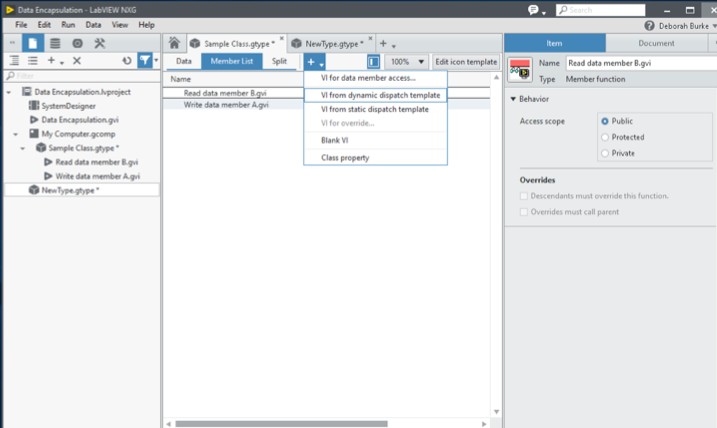Collapse the Data Encapsulation.lvproject node
The height and width of the screenshot is (428, 717).
point(9,92)
